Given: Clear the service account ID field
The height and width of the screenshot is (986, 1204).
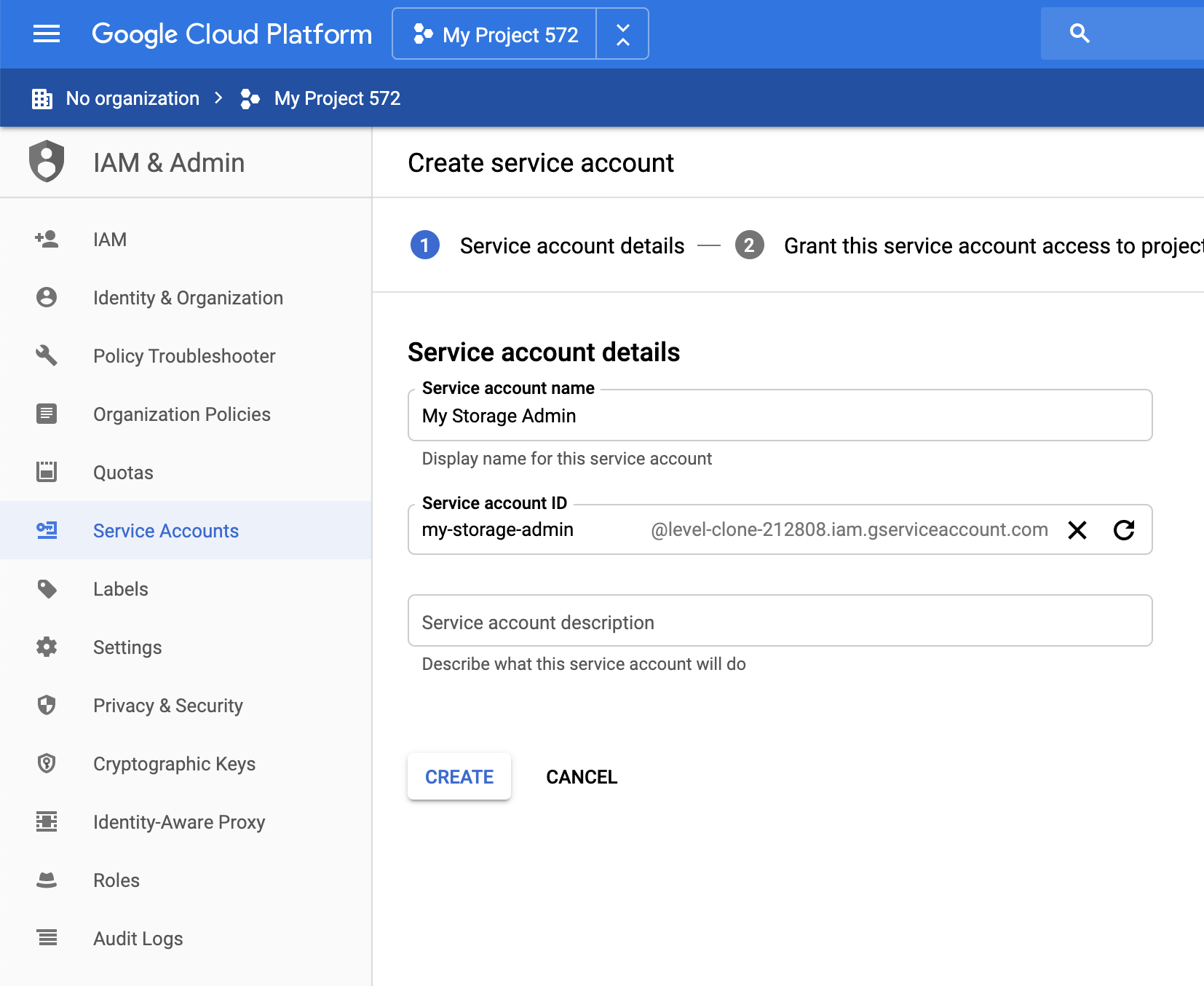Looking at the screenshot, I should click(1077, 530).
